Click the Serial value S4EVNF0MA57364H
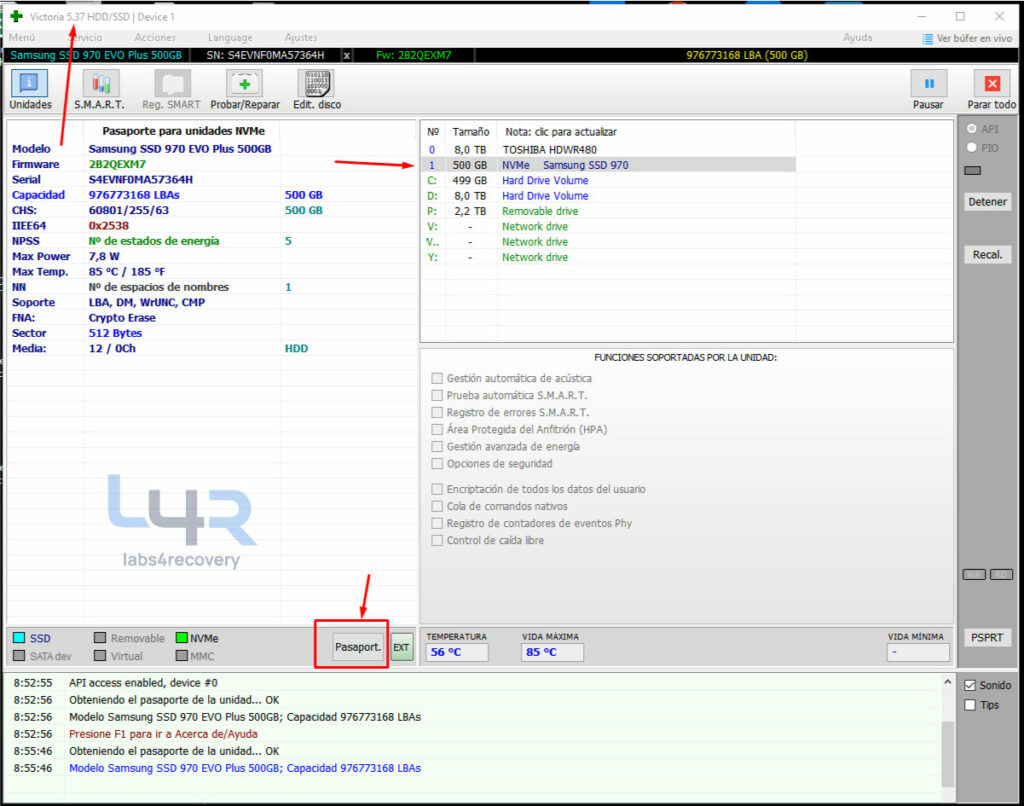This screenshot has width=1024, height=806. (140, 180)
